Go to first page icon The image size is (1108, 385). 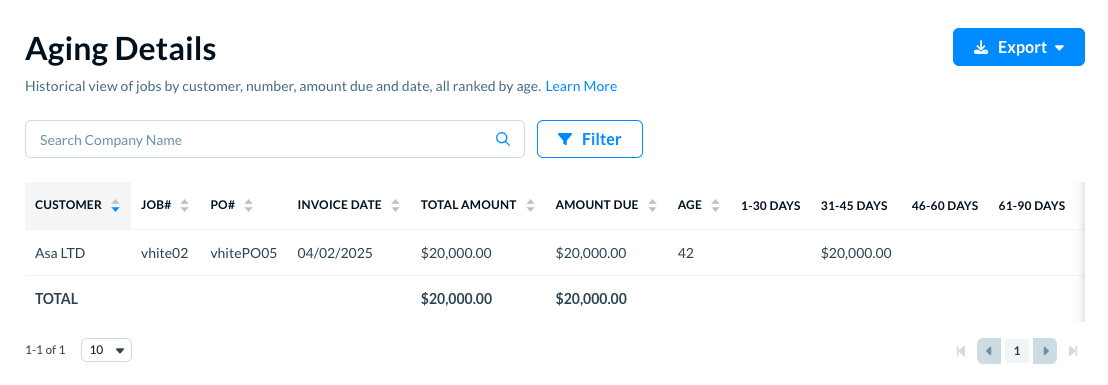[961, 351]
